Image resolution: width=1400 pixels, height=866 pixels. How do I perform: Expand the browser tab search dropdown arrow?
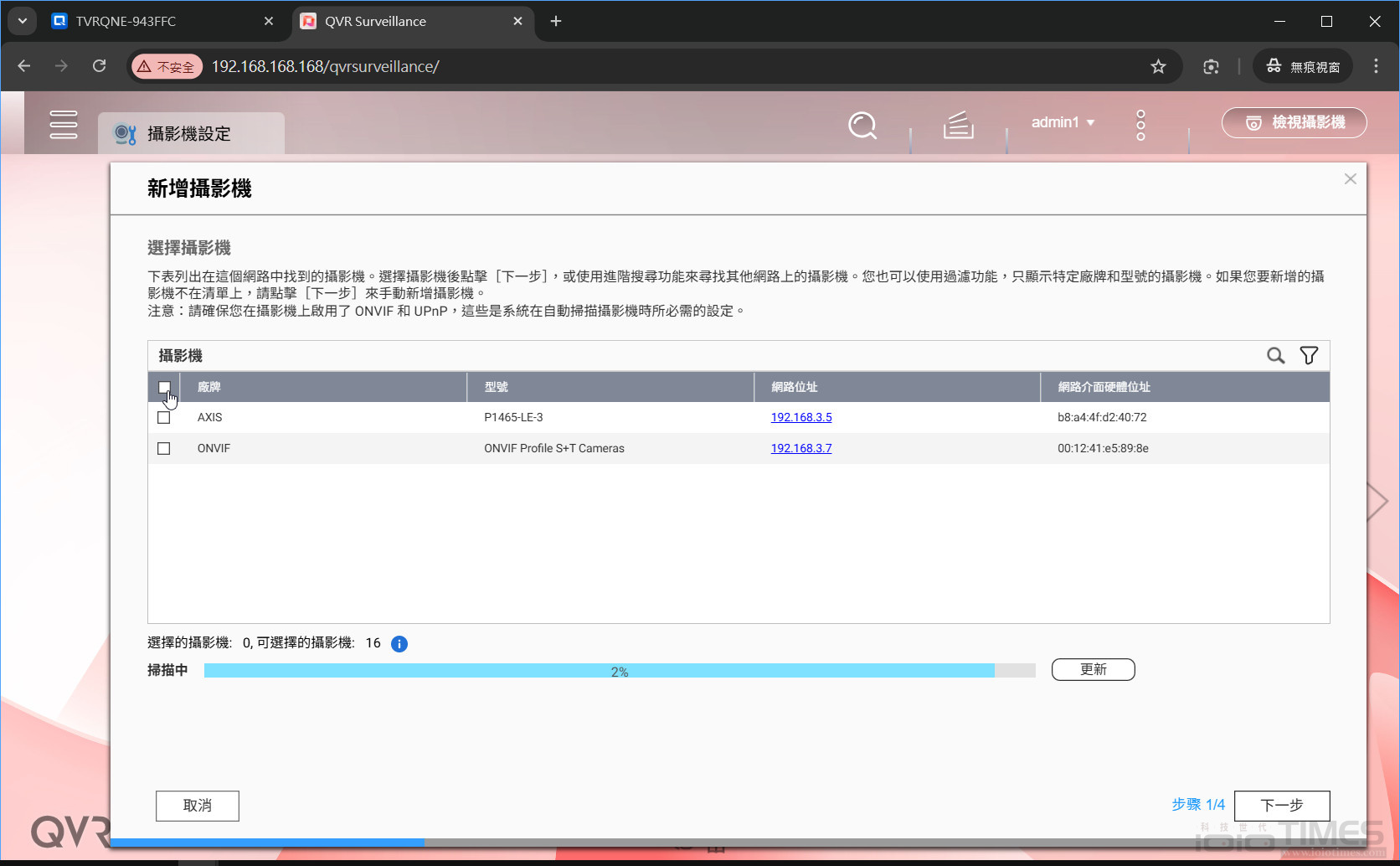22,21
